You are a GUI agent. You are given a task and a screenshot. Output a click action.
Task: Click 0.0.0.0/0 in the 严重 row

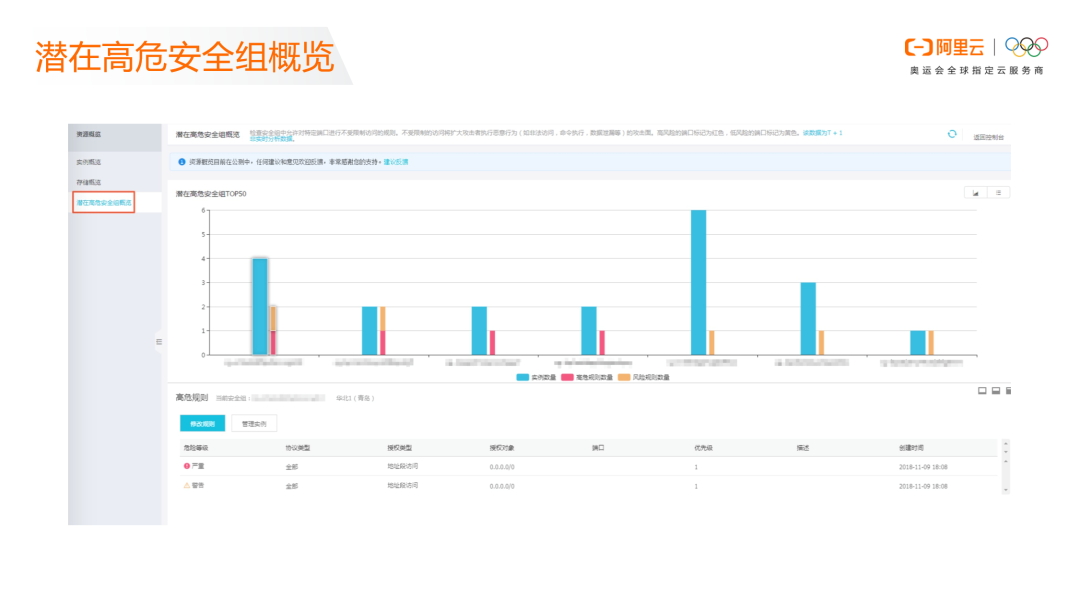click(x=502, y=467)
